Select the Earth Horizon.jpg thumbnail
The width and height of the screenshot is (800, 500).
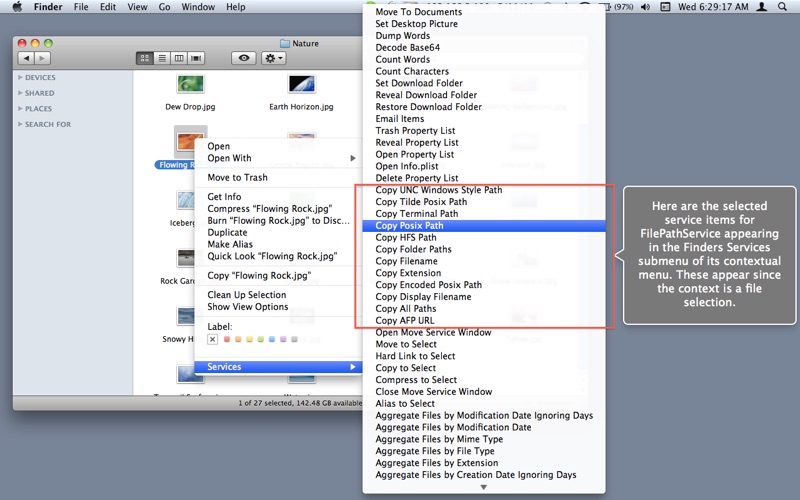pos(302,84)
